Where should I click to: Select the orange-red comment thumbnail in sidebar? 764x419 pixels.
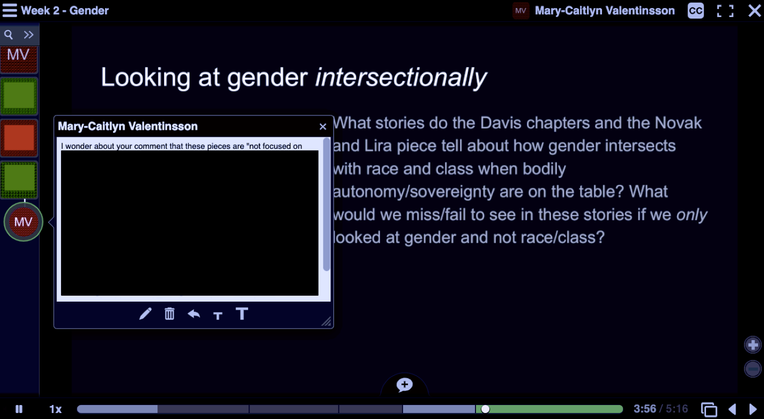tap(19, 138)
